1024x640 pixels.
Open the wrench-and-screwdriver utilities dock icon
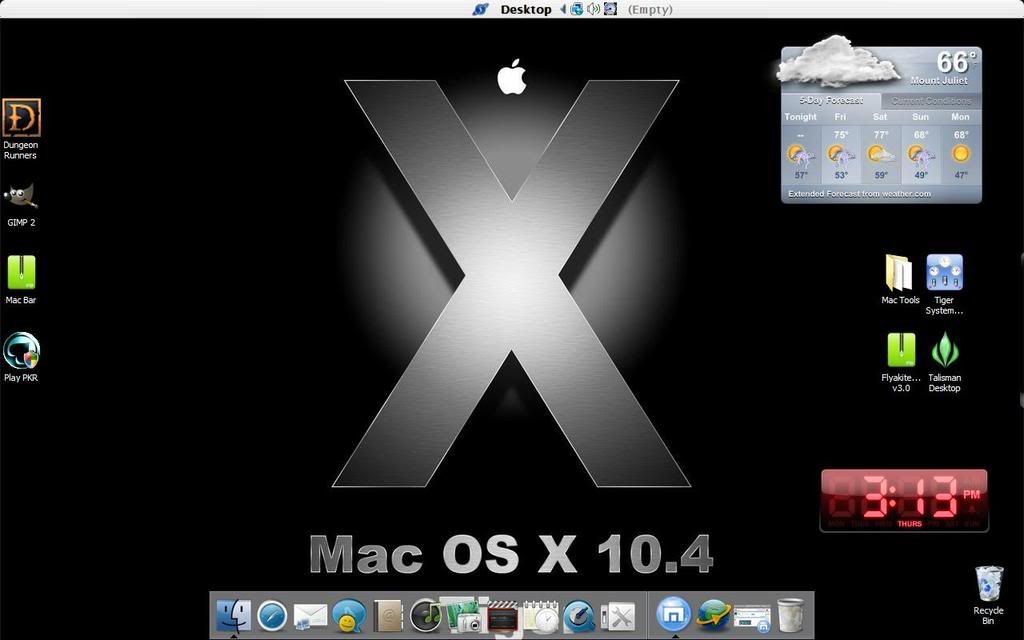(x=618, y=616)
